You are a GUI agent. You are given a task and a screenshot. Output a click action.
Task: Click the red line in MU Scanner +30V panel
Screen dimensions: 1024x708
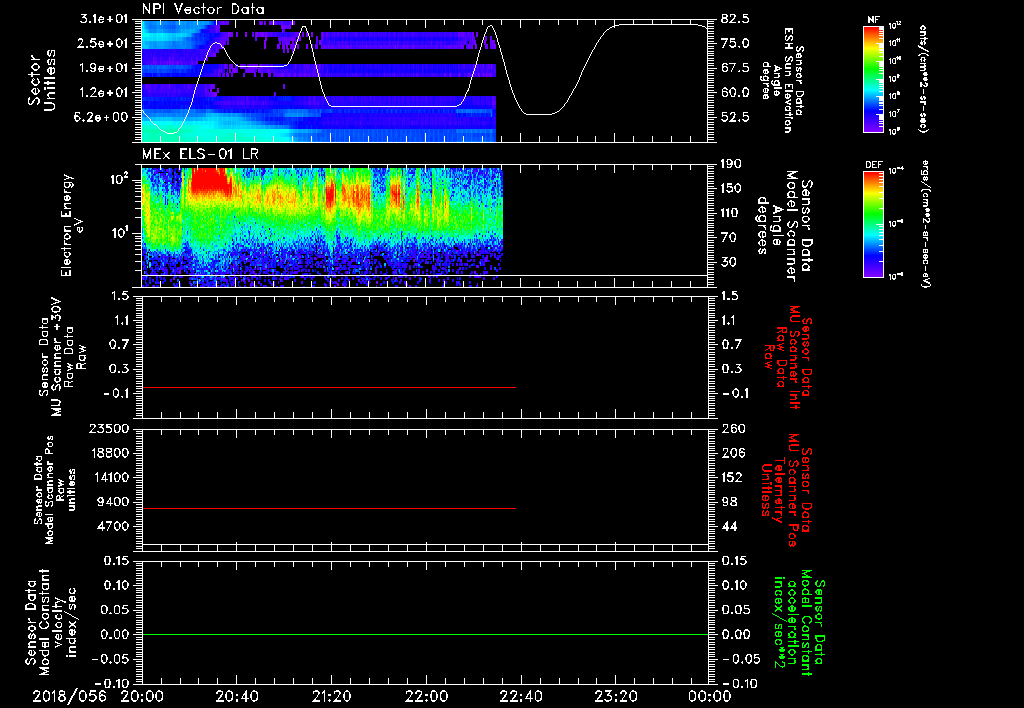(x=328, y=387)
